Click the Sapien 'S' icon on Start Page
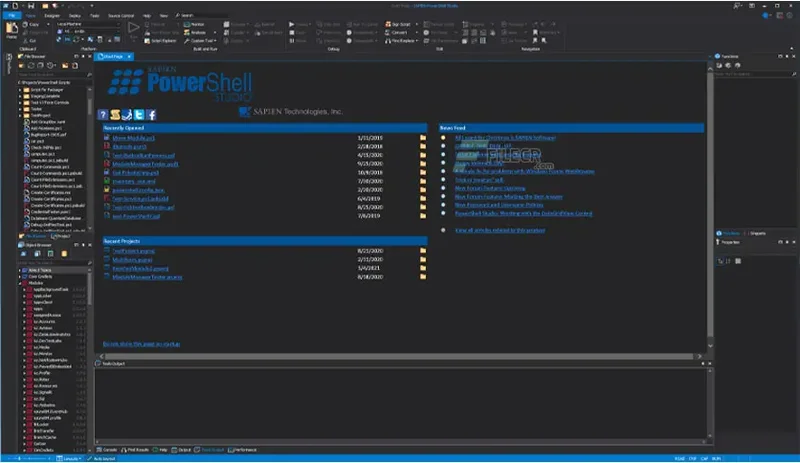This screenshot has width=800, height=463. [x=115, y=114]
